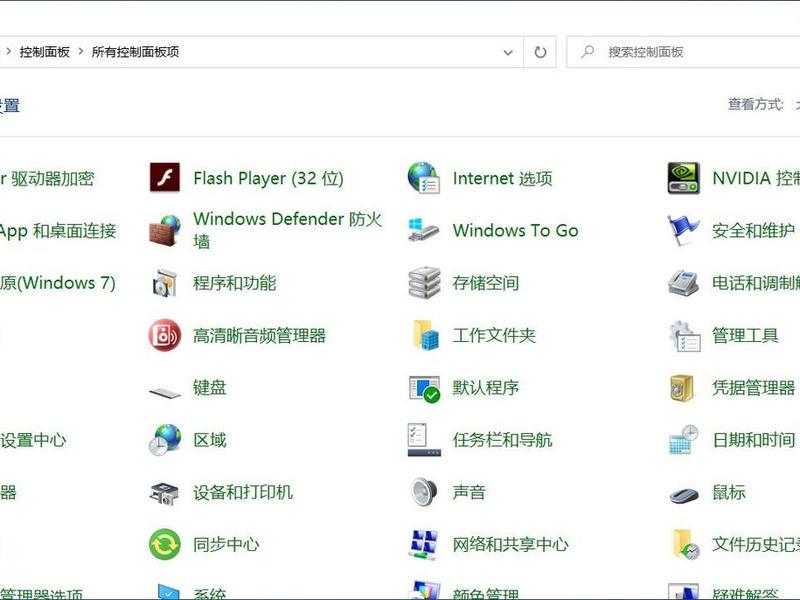Click the search magnifier icon
The image size is (800, 600).
tap(588, 52)
